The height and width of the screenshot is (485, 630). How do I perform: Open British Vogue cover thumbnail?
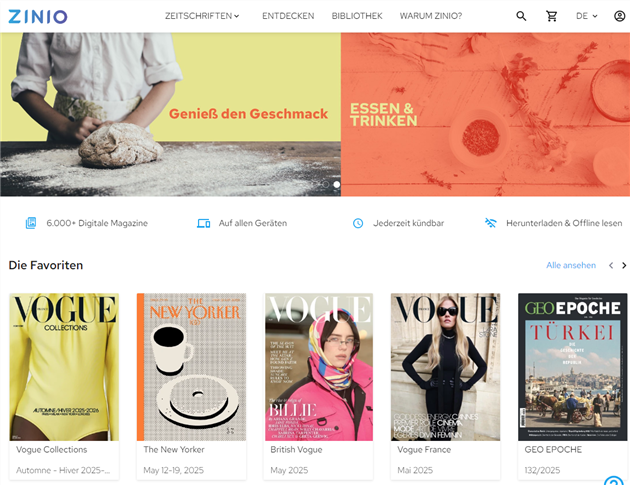[319, 367]
